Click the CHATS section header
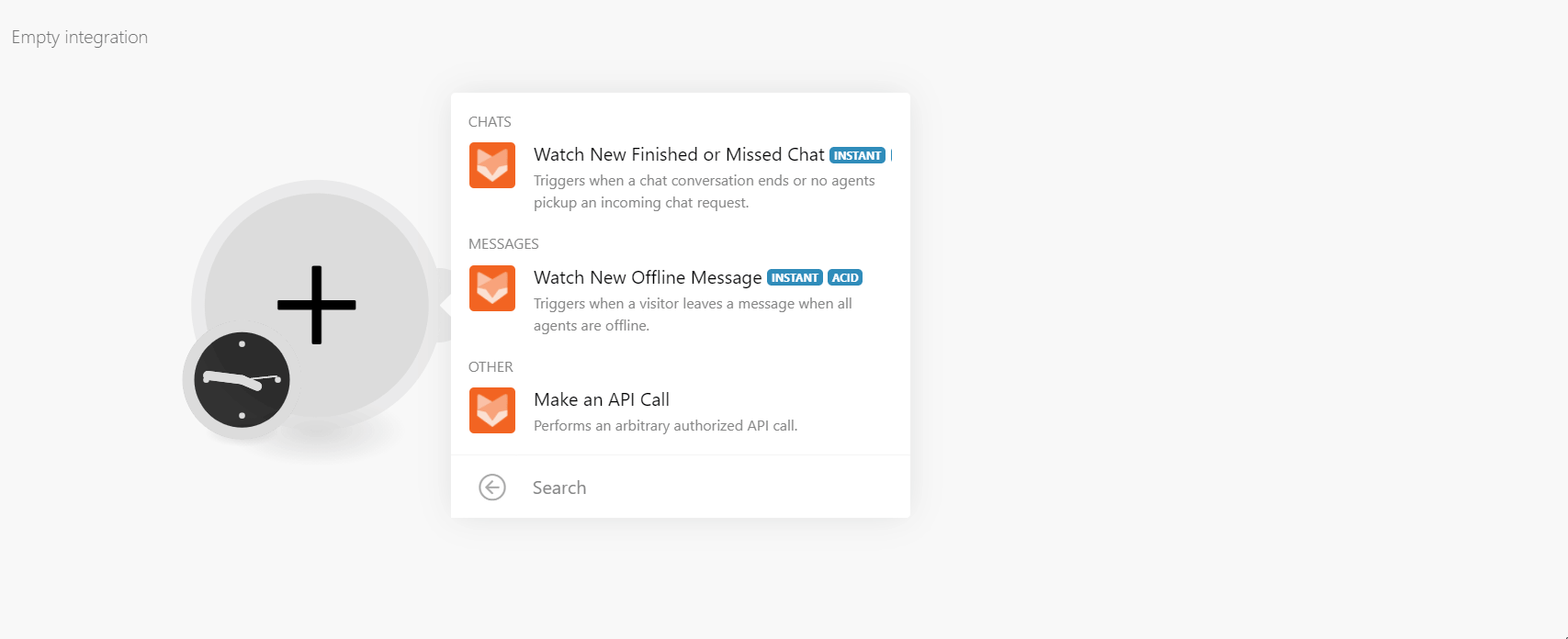 (490, 122)
